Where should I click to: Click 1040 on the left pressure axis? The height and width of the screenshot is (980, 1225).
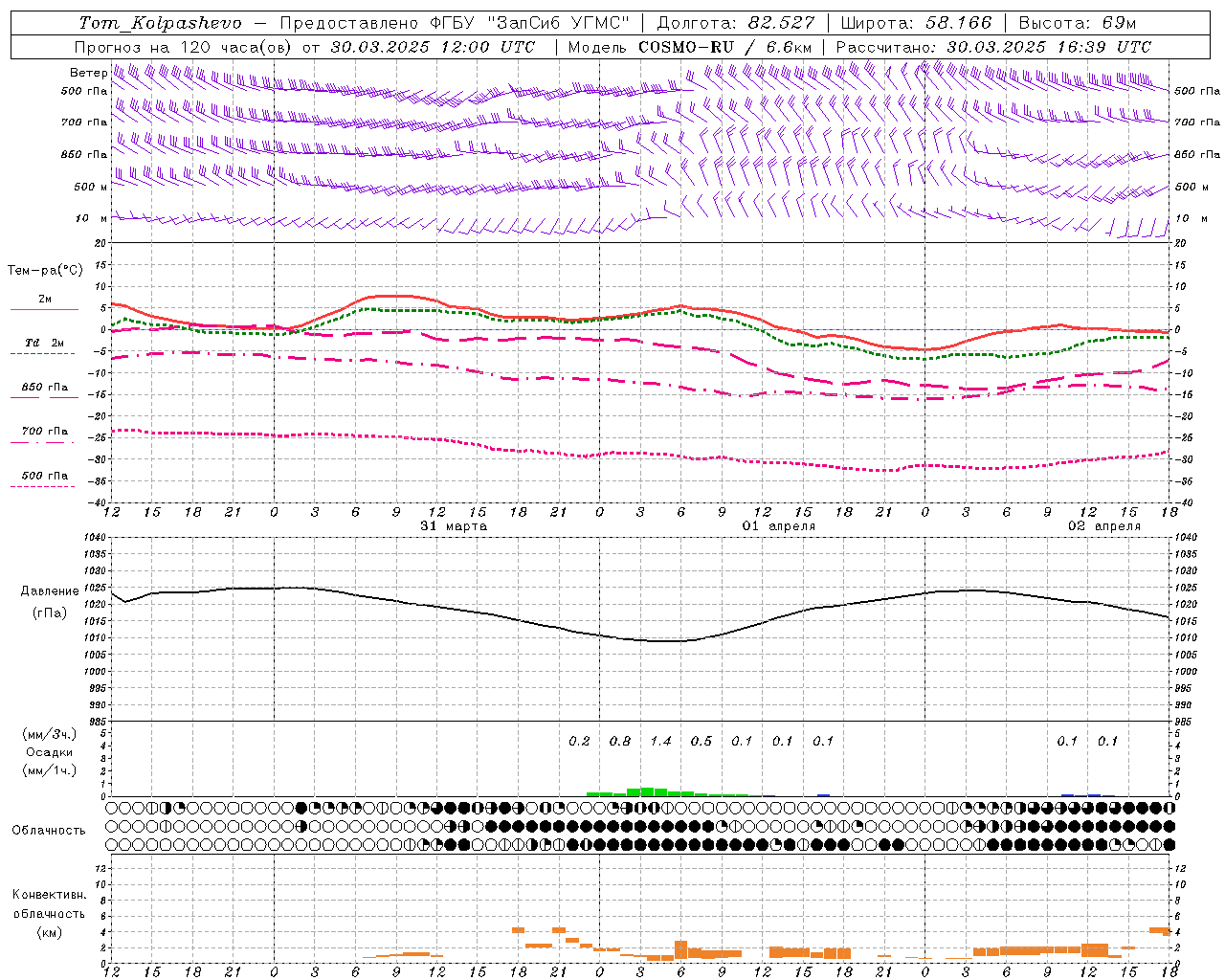96,538
